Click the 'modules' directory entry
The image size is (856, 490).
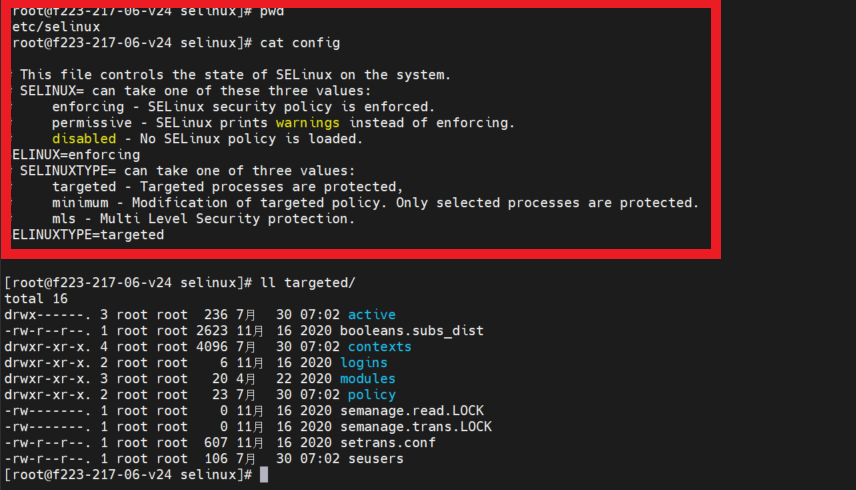coord(367,379)
